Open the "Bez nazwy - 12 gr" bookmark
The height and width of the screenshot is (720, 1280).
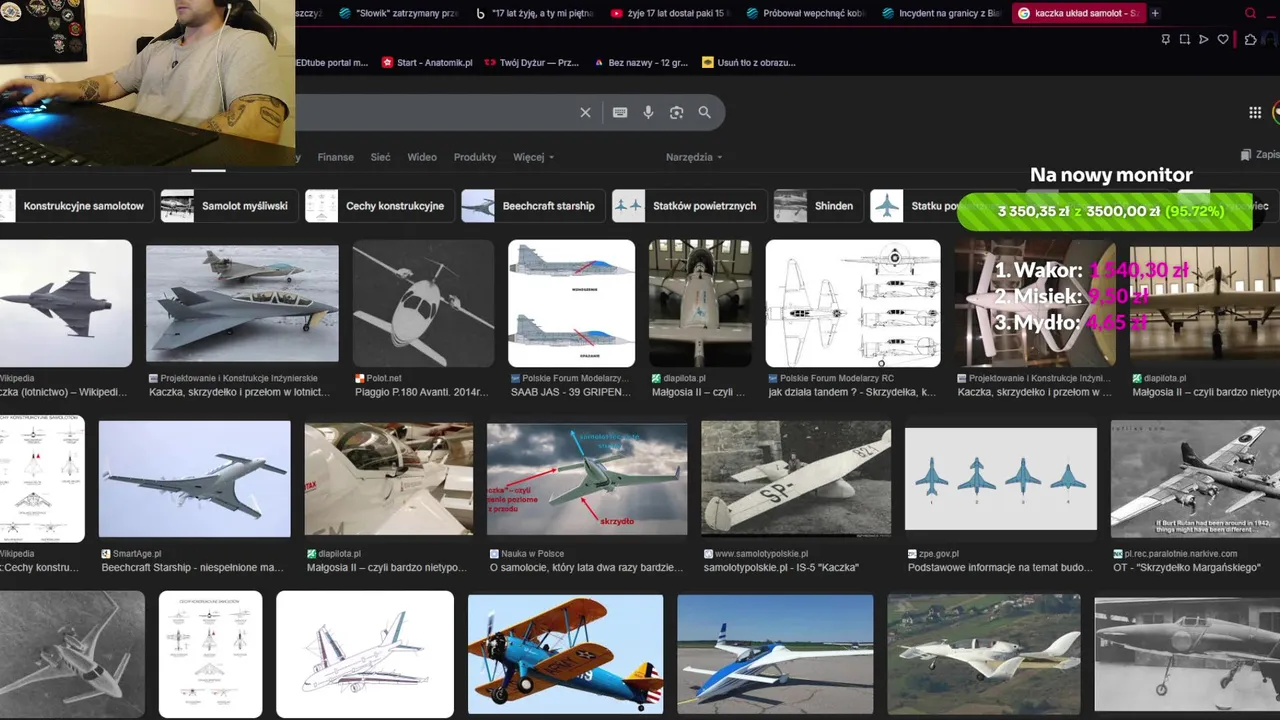click(x=641, y=62)
